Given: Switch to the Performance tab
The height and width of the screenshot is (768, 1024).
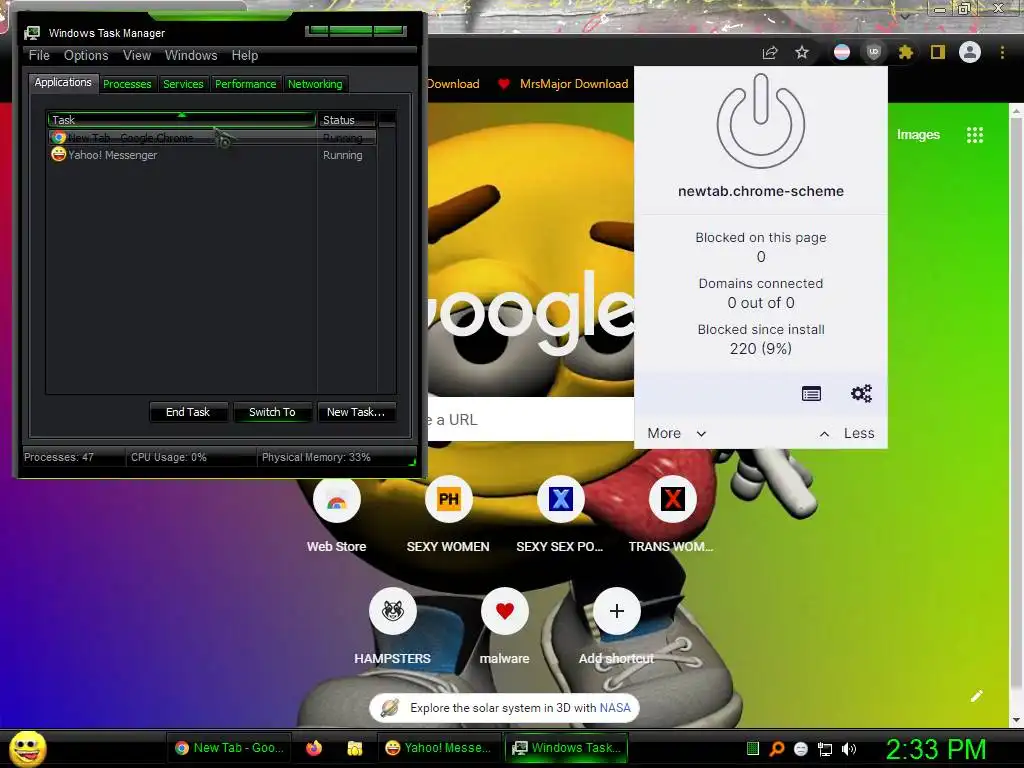Looking at the screenshot, I should [x=246, y=84].
